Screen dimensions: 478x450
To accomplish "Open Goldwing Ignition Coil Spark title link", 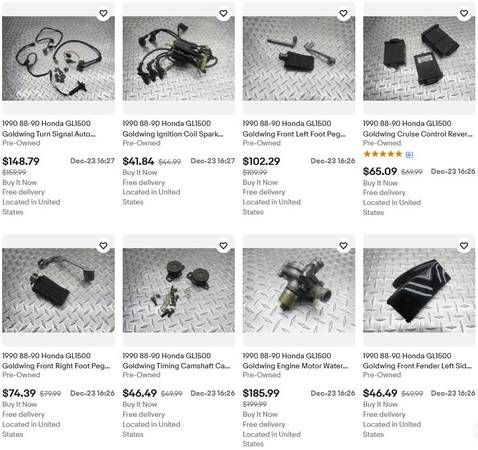I will coord(173,129).
